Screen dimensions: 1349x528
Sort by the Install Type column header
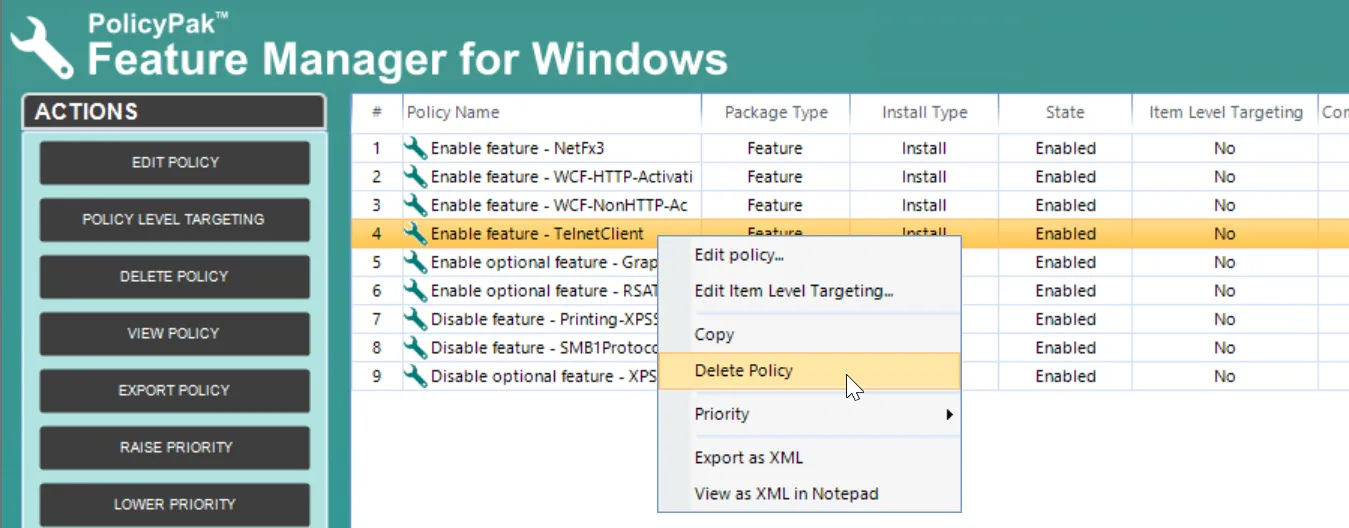tap(924, 113)
